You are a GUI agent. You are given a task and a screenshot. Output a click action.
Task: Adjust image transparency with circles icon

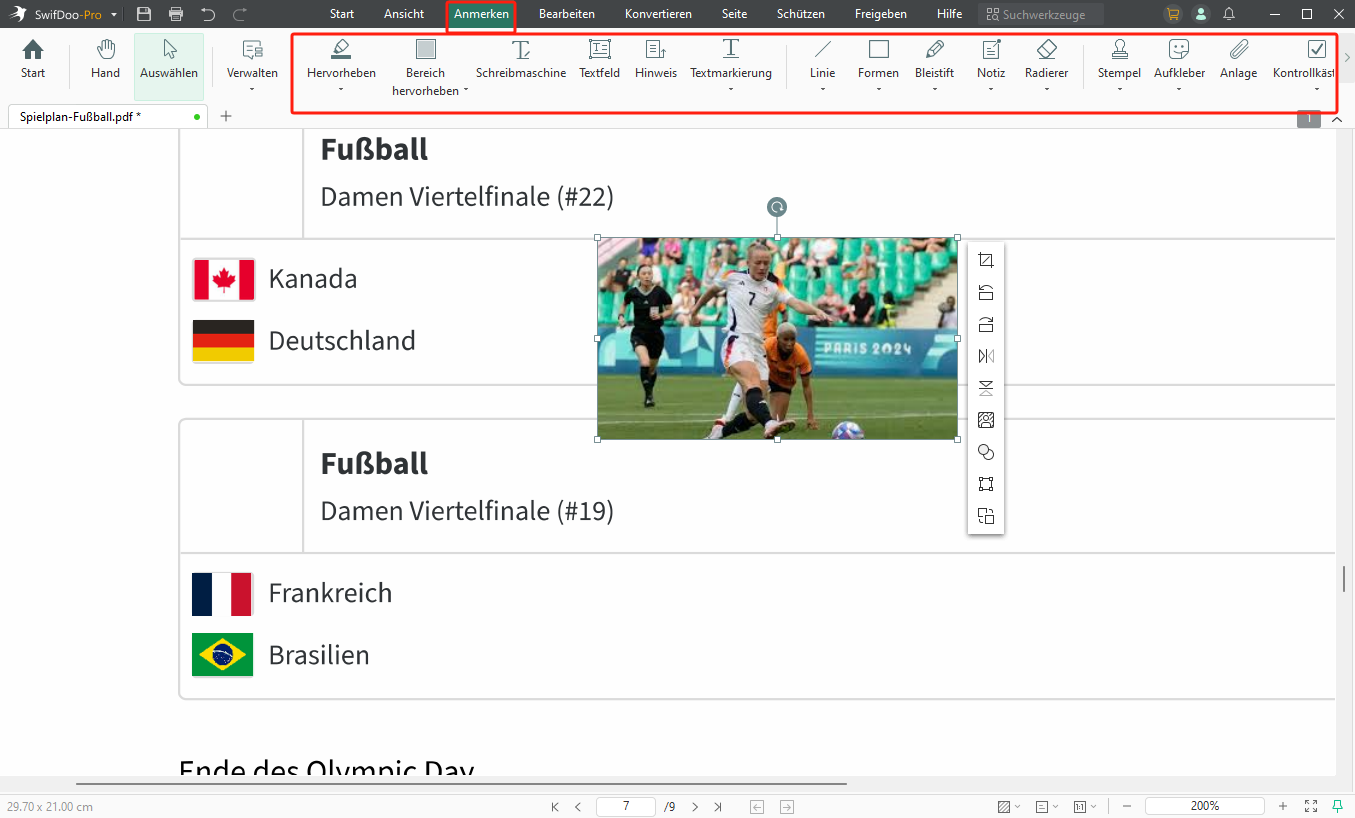click(986, 452)
